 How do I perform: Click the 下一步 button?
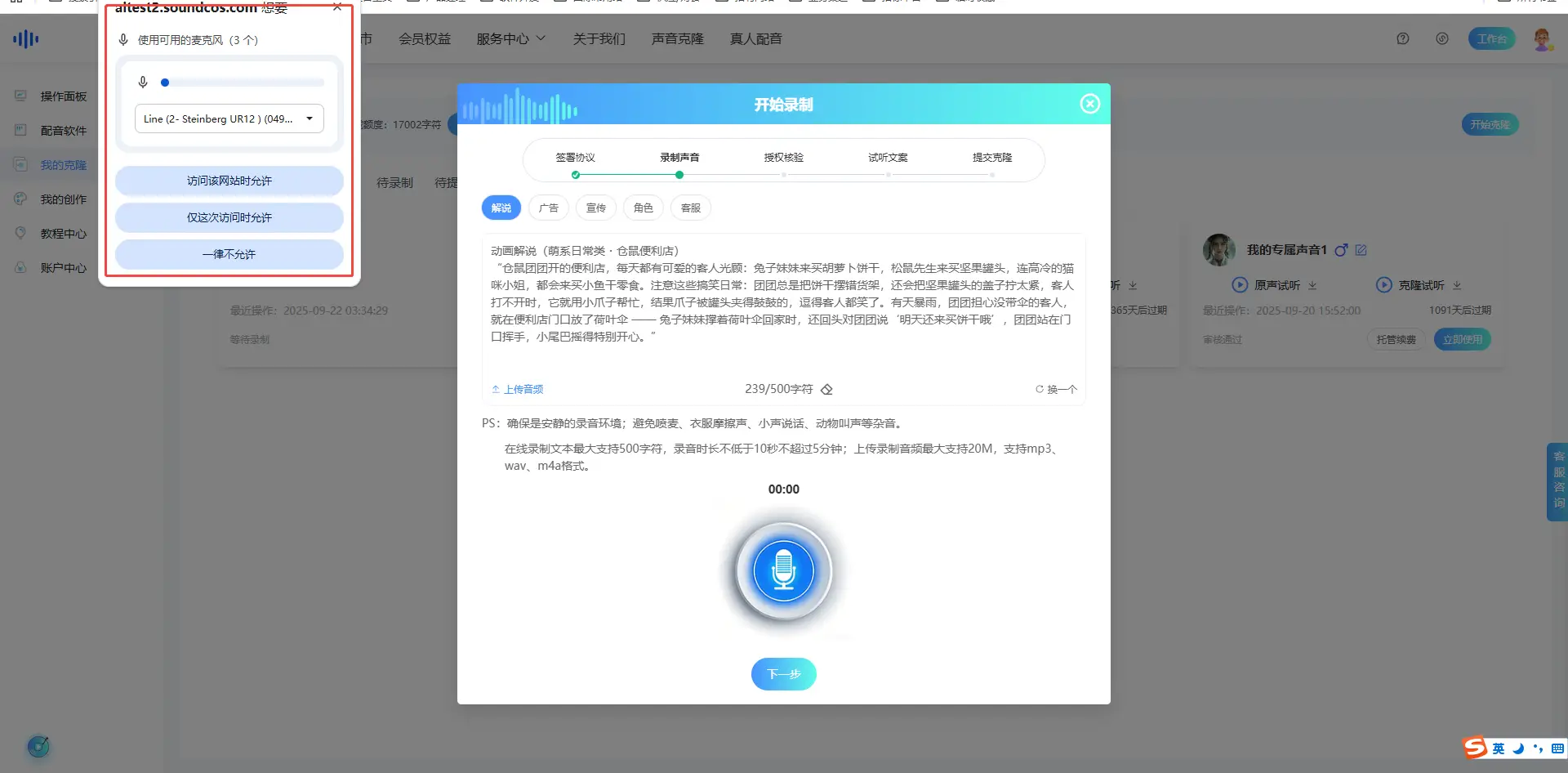(x=783, y=674)
